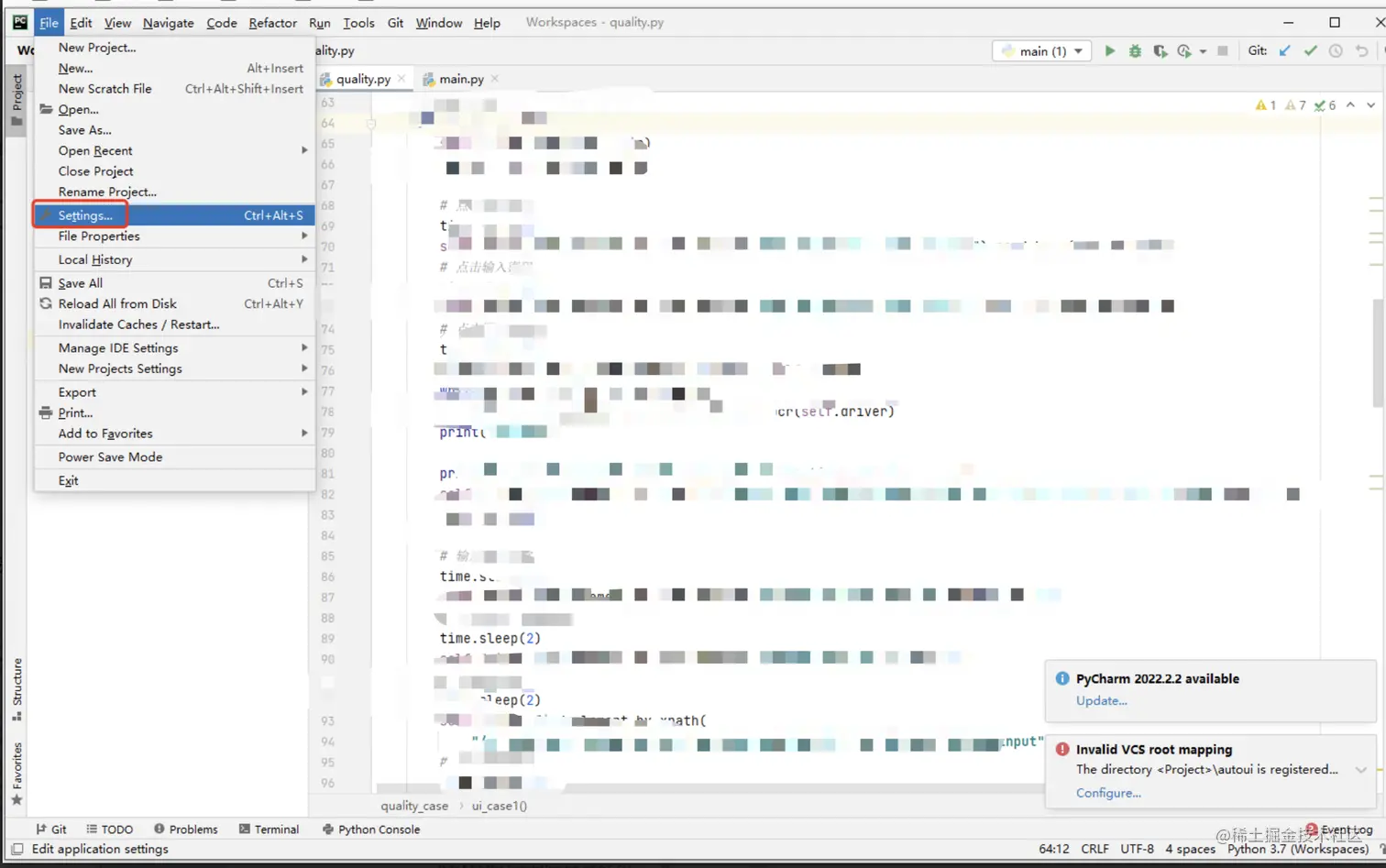Commit changes with the green checkmark

1311,51
